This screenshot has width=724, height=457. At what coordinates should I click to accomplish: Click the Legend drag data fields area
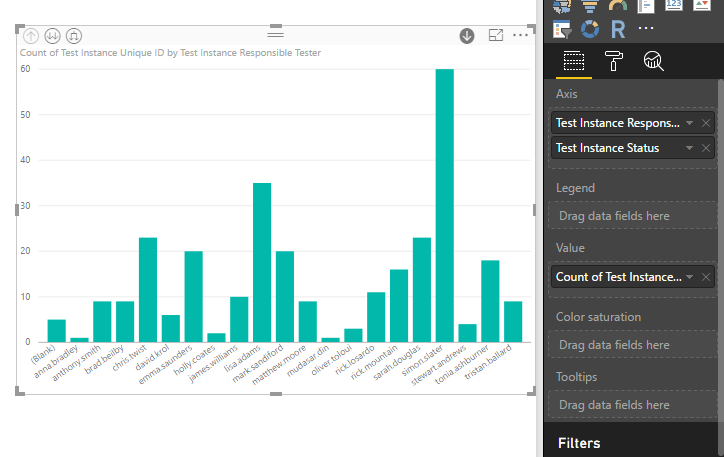coord(633,216)
